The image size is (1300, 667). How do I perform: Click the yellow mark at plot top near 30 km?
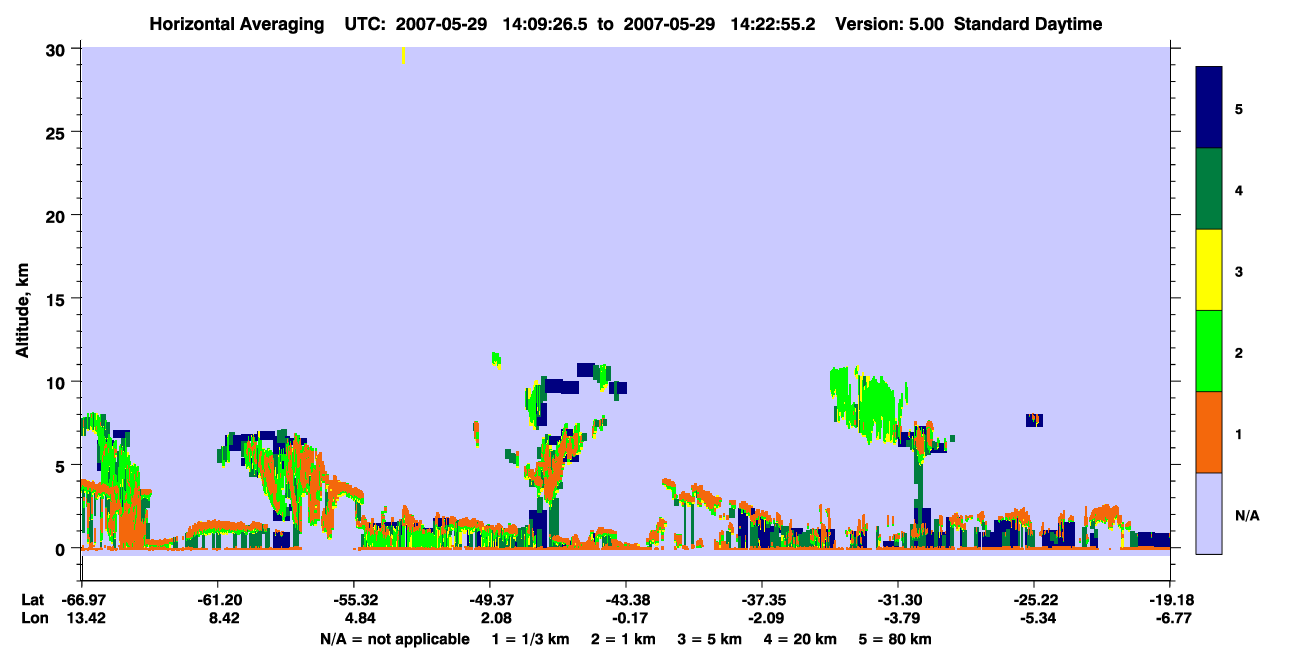click(403, 55)
